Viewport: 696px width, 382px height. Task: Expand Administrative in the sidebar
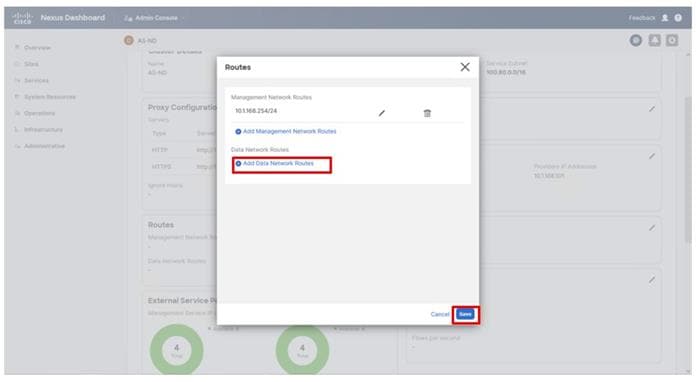44,146
